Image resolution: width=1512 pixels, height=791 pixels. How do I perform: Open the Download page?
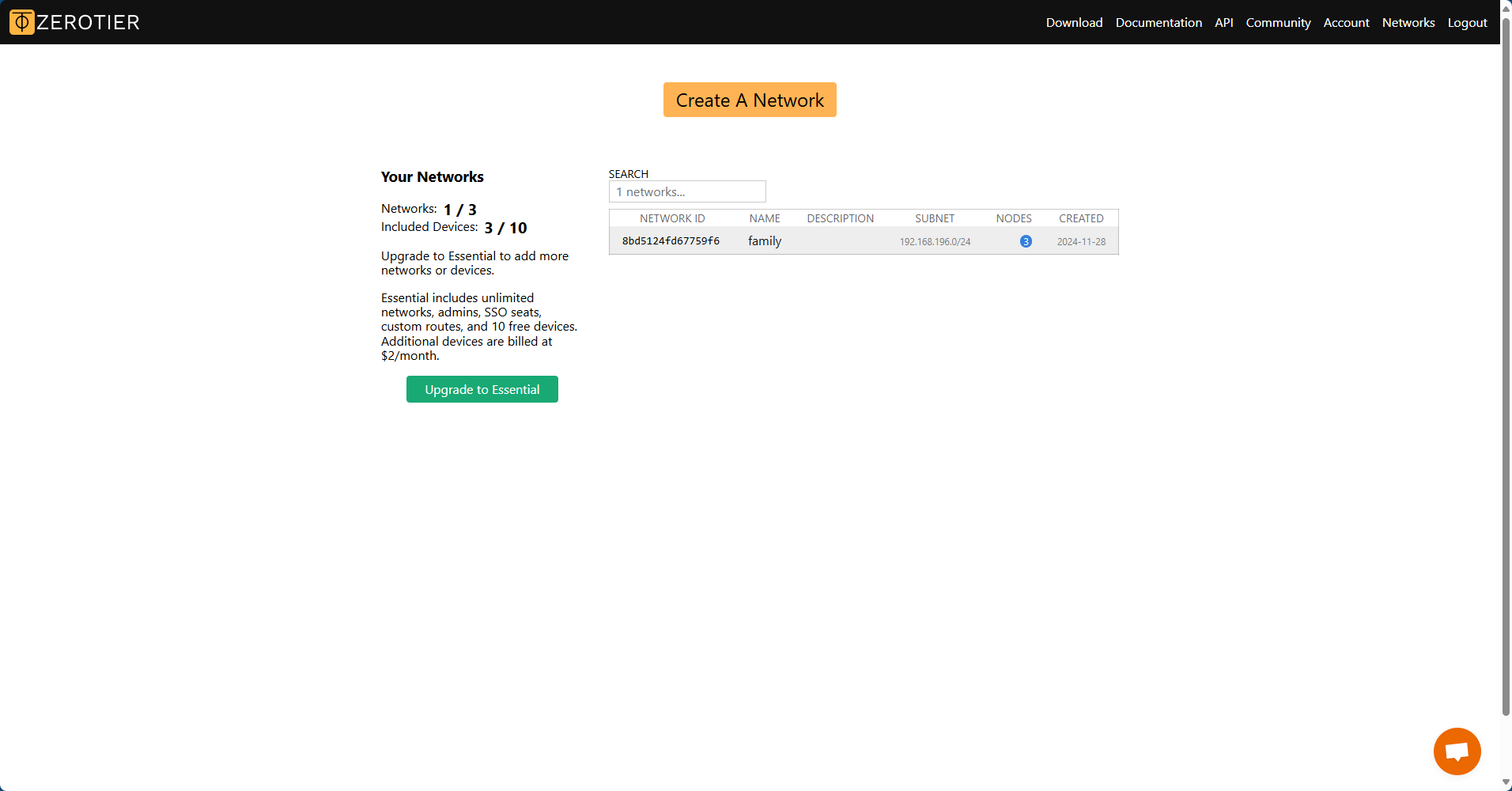click(x=1074, y=22)
